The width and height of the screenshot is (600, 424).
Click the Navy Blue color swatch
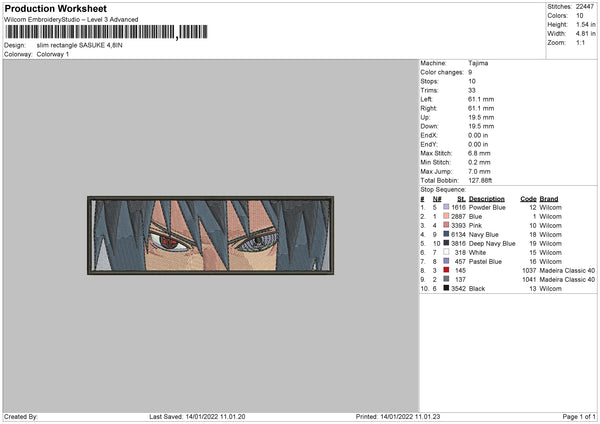pyautogui.click(x=446, y=234)
